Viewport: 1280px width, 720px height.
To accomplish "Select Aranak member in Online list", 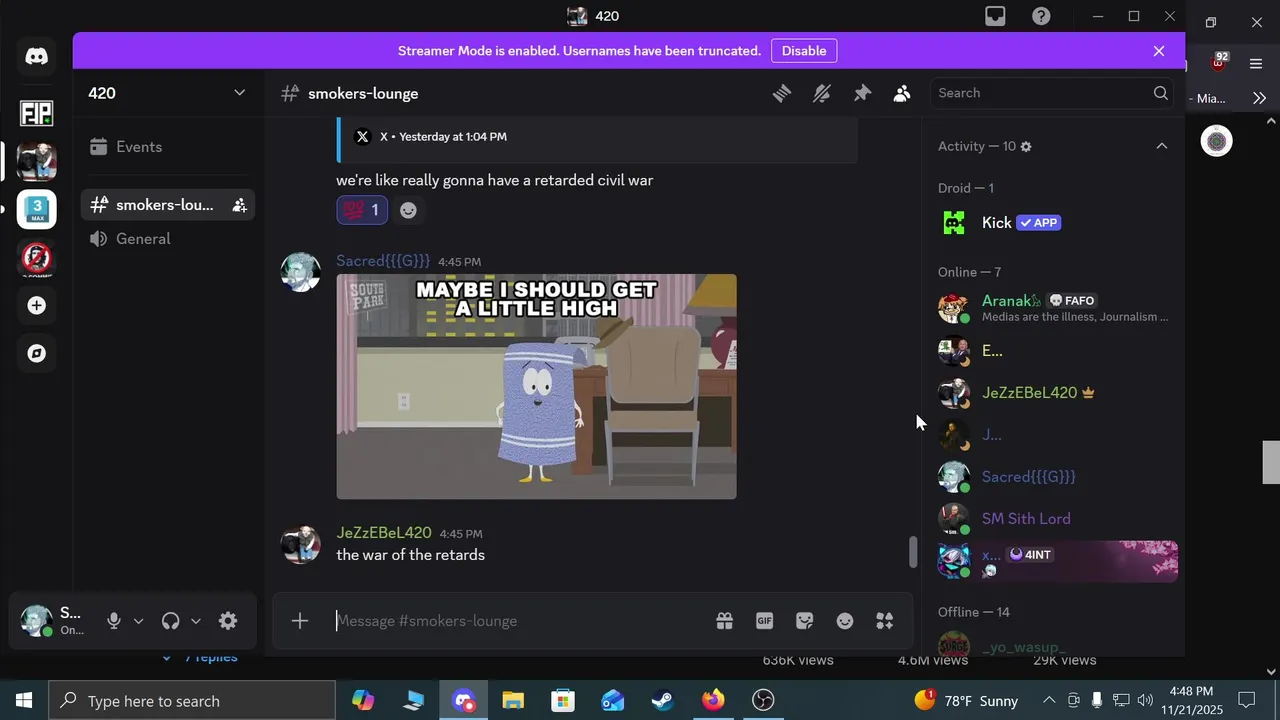I will (1054, 308).
